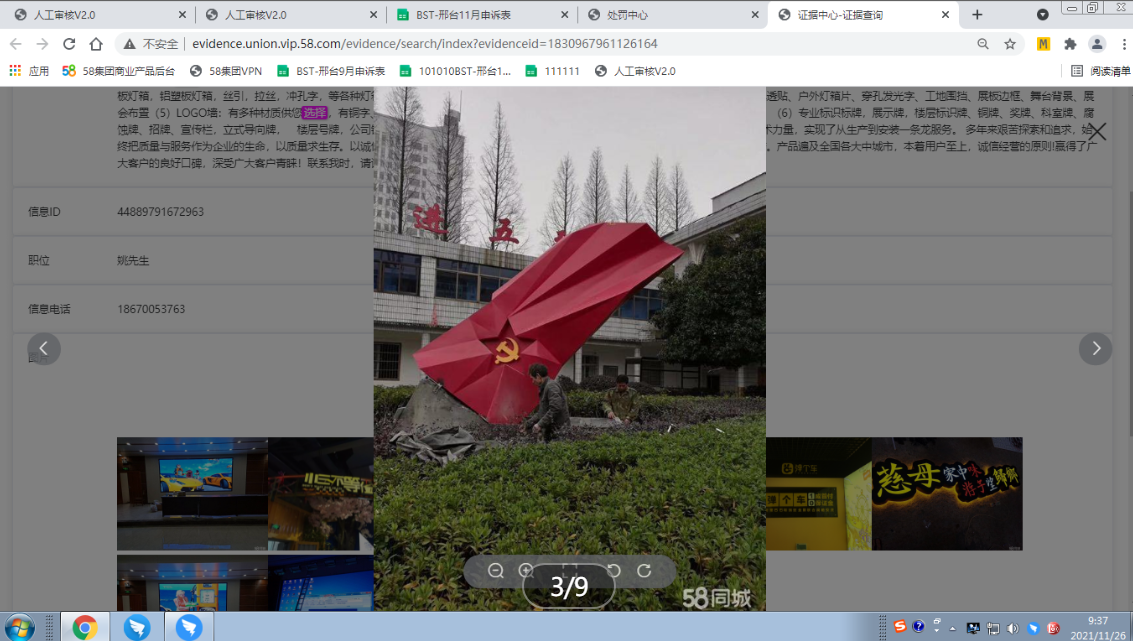The width and height of the screenshot is (1133, 641).
Task: Switch to 处罚中心 tab
Action: coord(673,14)
